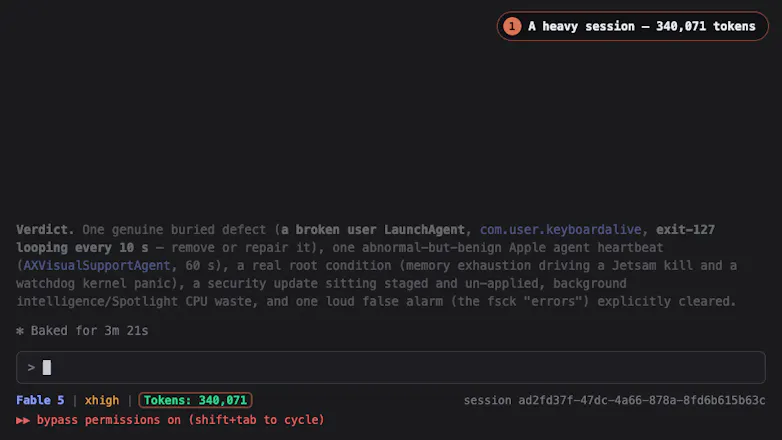Click the bypass permissions on status line
This screenshot has height=440, width=782.
point(170,420)
